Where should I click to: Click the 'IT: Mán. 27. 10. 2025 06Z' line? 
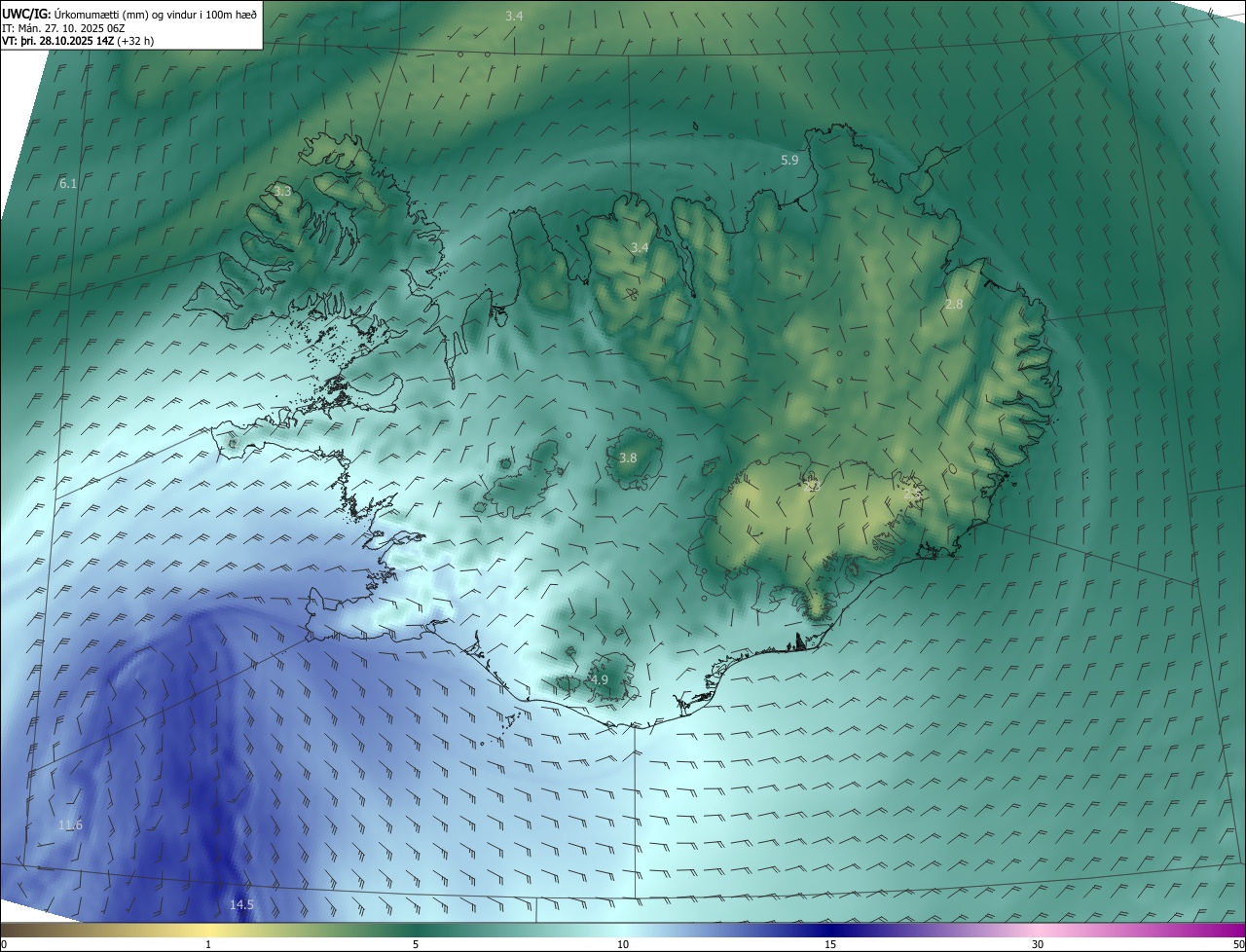[63, 28]
